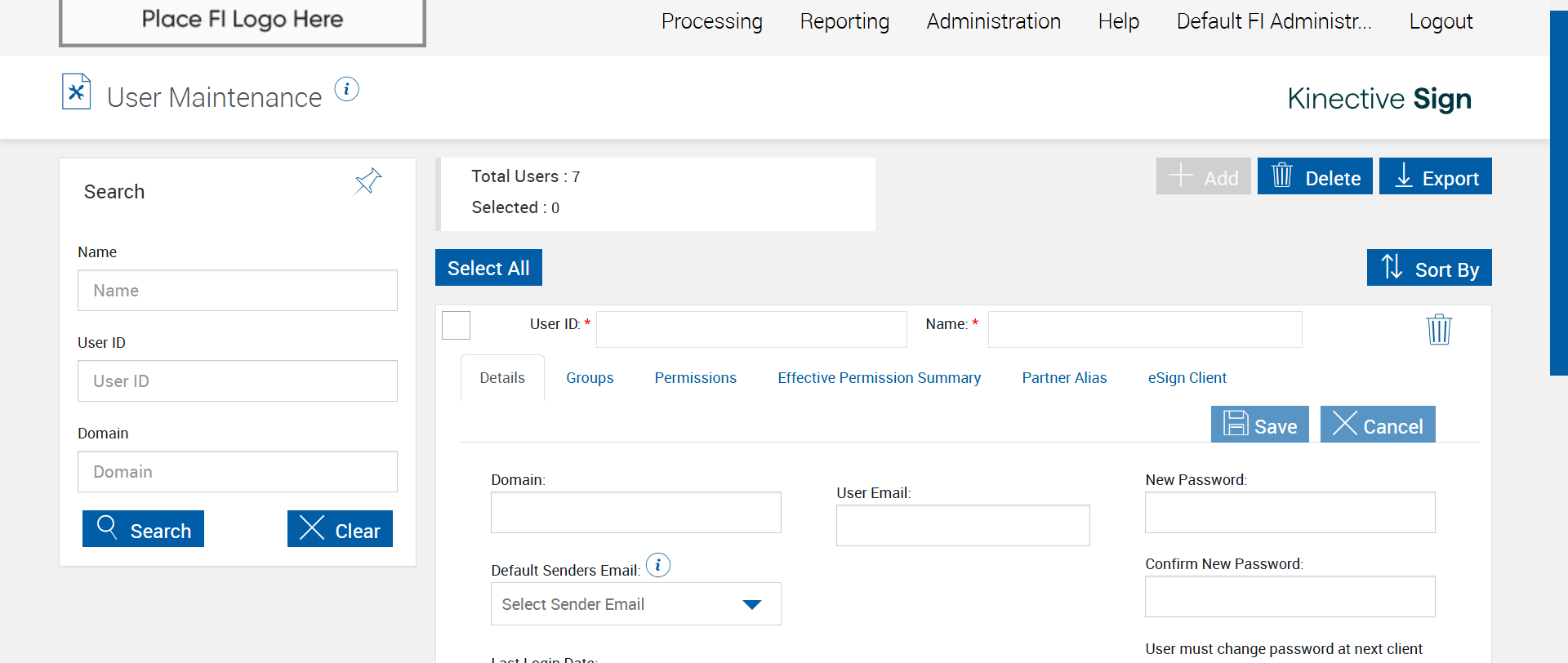Click the Default Senders Email info icon

(x=657, y=565)
